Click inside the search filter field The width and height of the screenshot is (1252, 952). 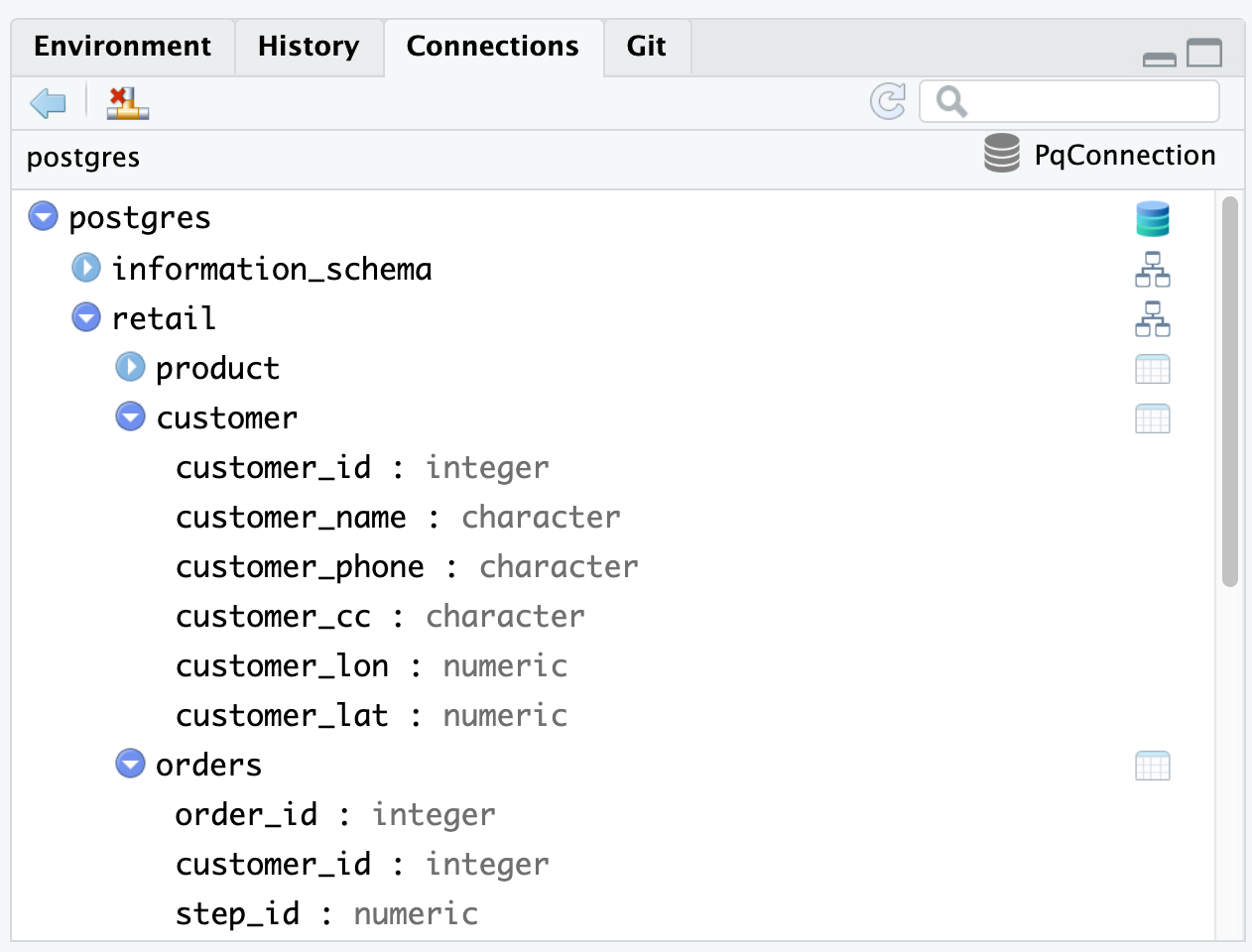point(1071,100)
